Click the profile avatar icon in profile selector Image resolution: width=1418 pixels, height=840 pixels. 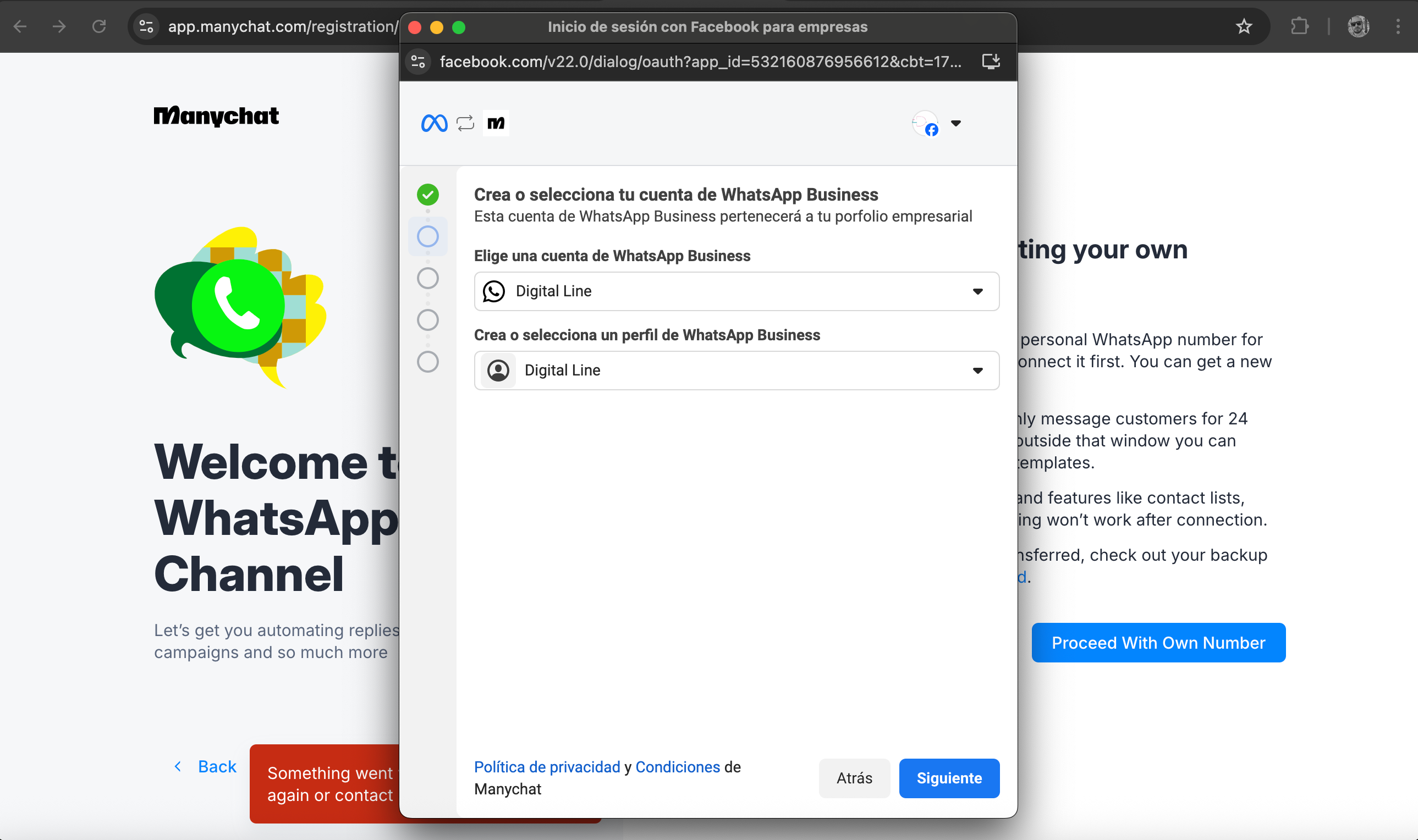click(498, 370)
